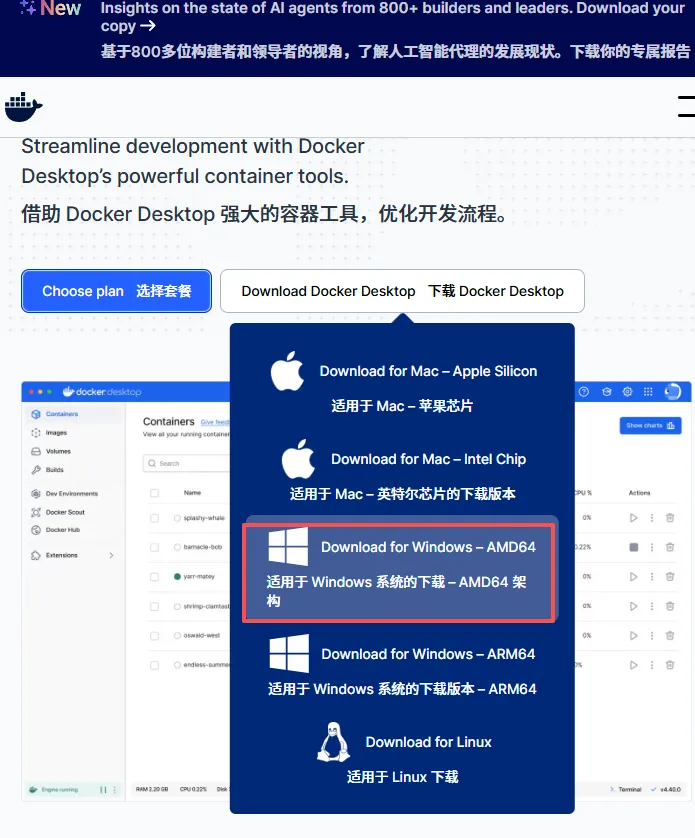Click the Show charts button

coord(650,425)
